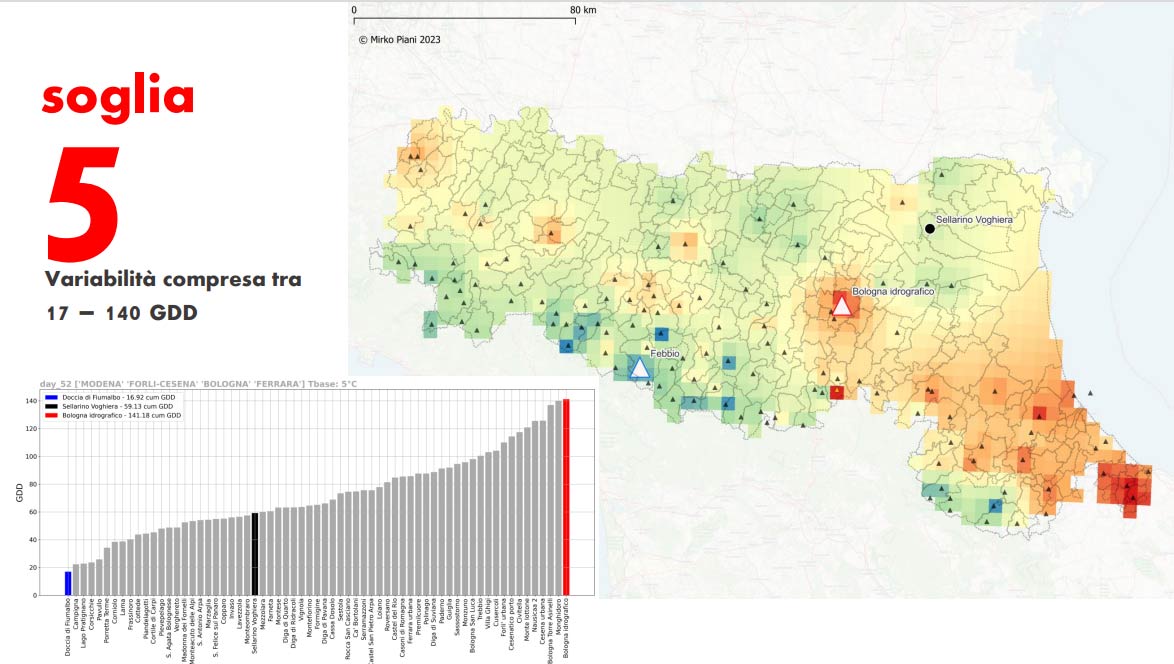The width and height of the screenshot is (1174, 664).
Task: Select the blue Doccia di Fiumalbo bar
Action: (x=68, y=583)
